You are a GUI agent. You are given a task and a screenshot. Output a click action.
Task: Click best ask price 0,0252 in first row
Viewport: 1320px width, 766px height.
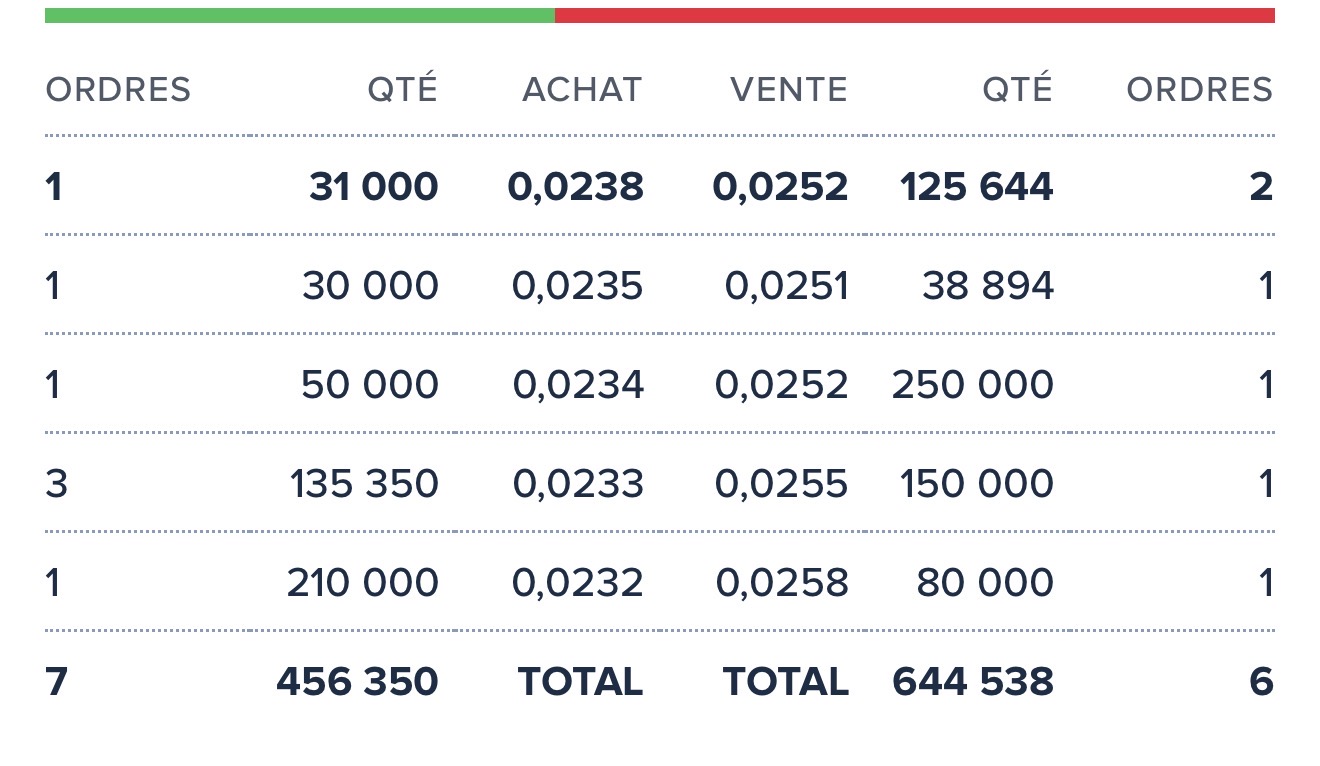click(781, 187)
